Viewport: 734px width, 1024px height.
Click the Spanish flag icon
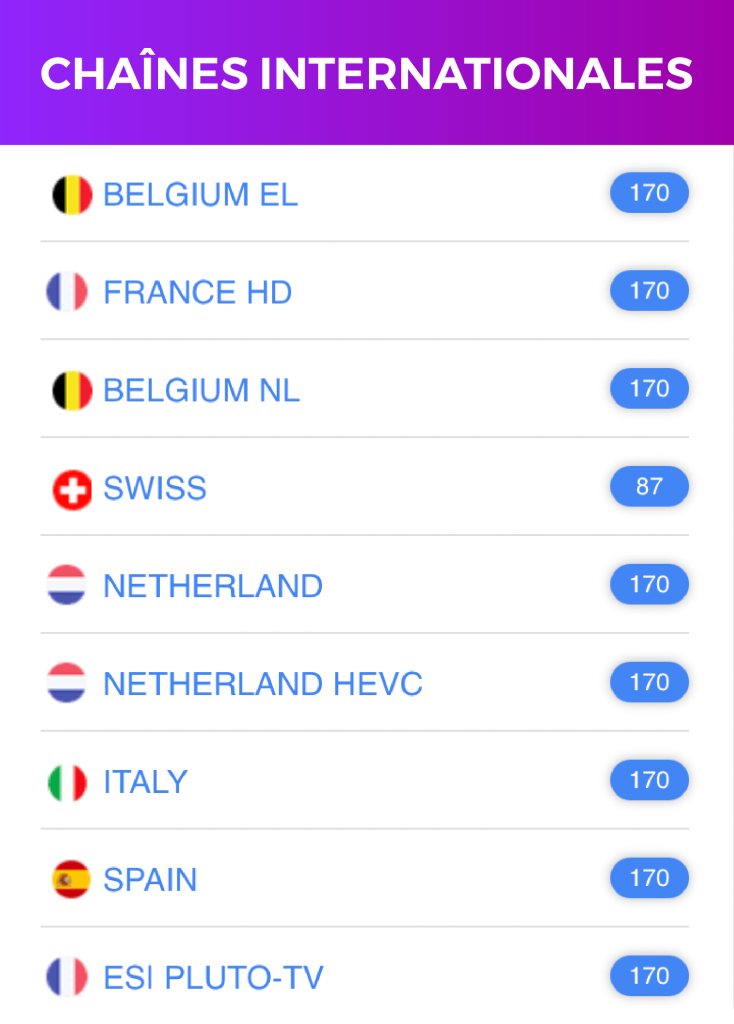pos(72,880)
